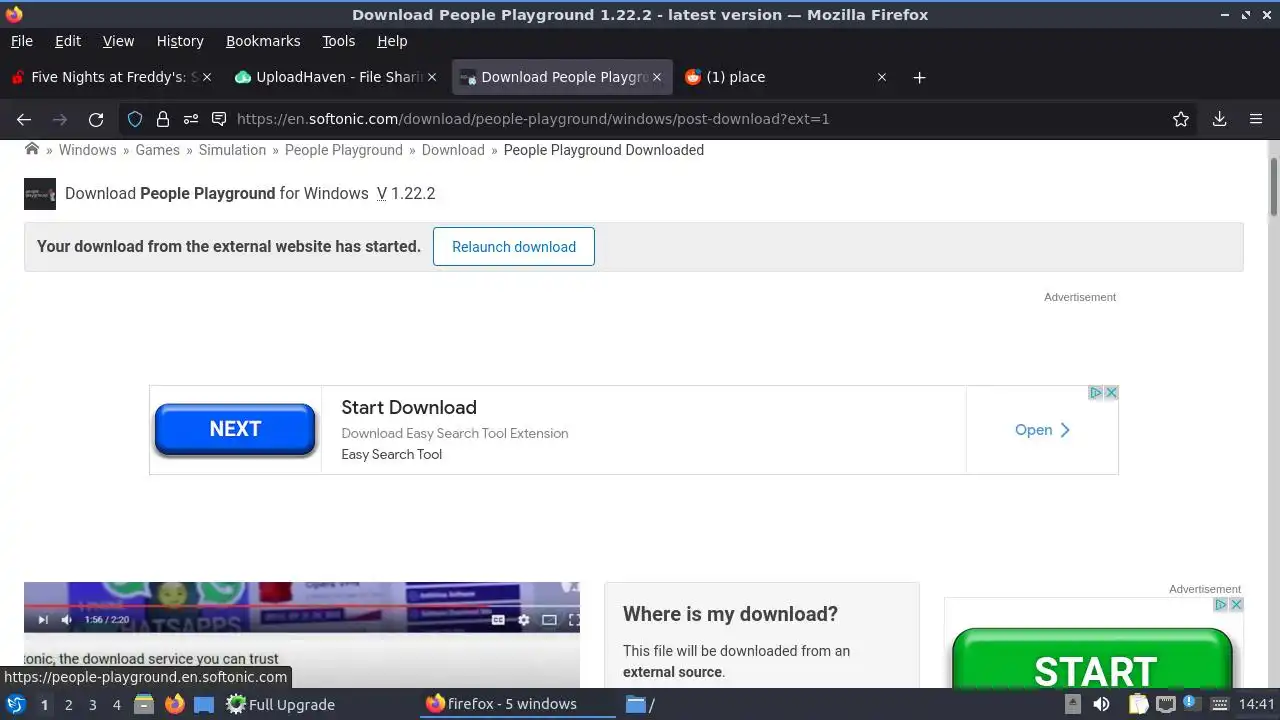Switch to the Five Nights at Freddy's tab

110,77
